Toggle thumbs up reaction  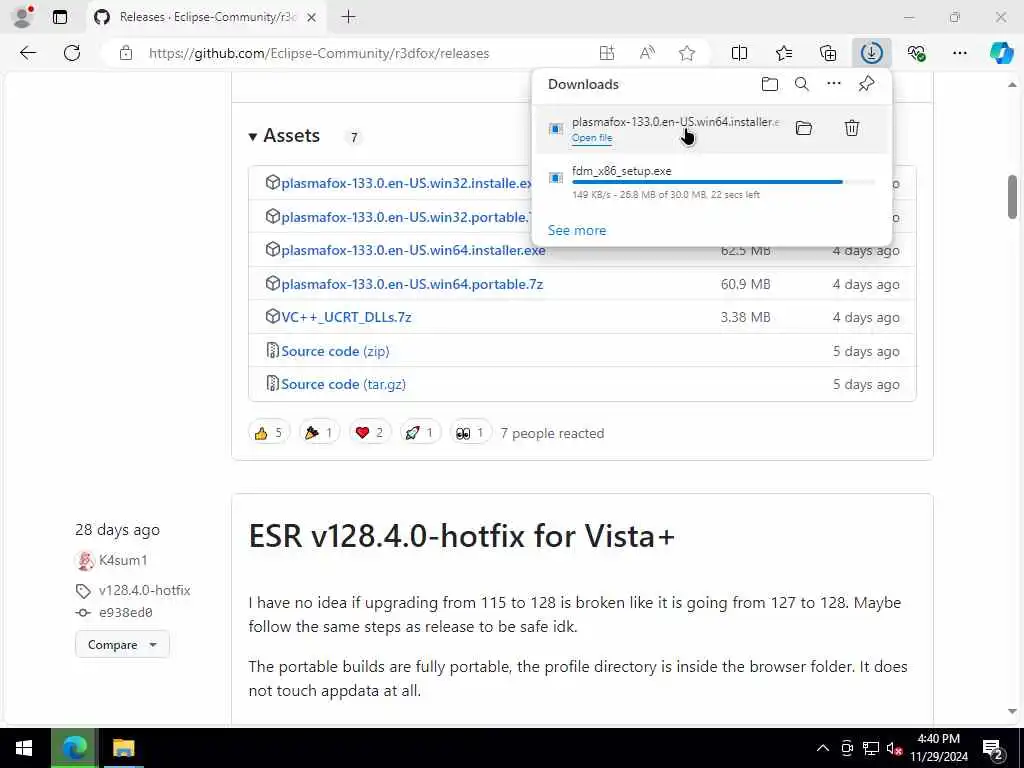tap(268, 432)
